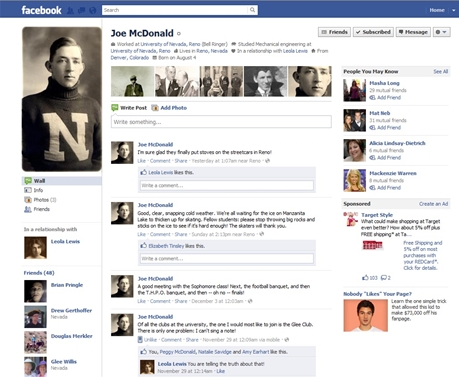The image size is (459, 377).
Task: Click privacy globe icon on streetcars post
Action: (267, 161)
